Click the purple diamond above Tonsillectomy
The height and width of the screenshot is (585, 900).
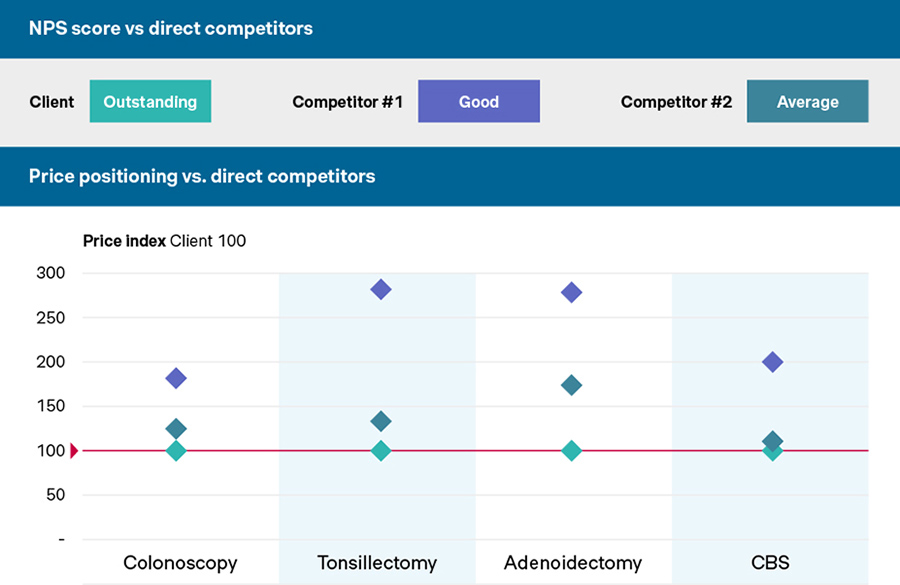tap(380, 290)
